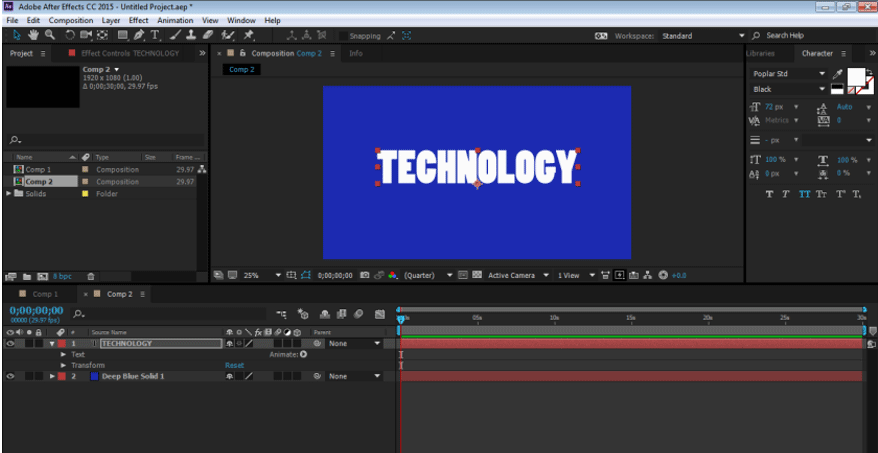Expand the Text property group

coord(63,354)
